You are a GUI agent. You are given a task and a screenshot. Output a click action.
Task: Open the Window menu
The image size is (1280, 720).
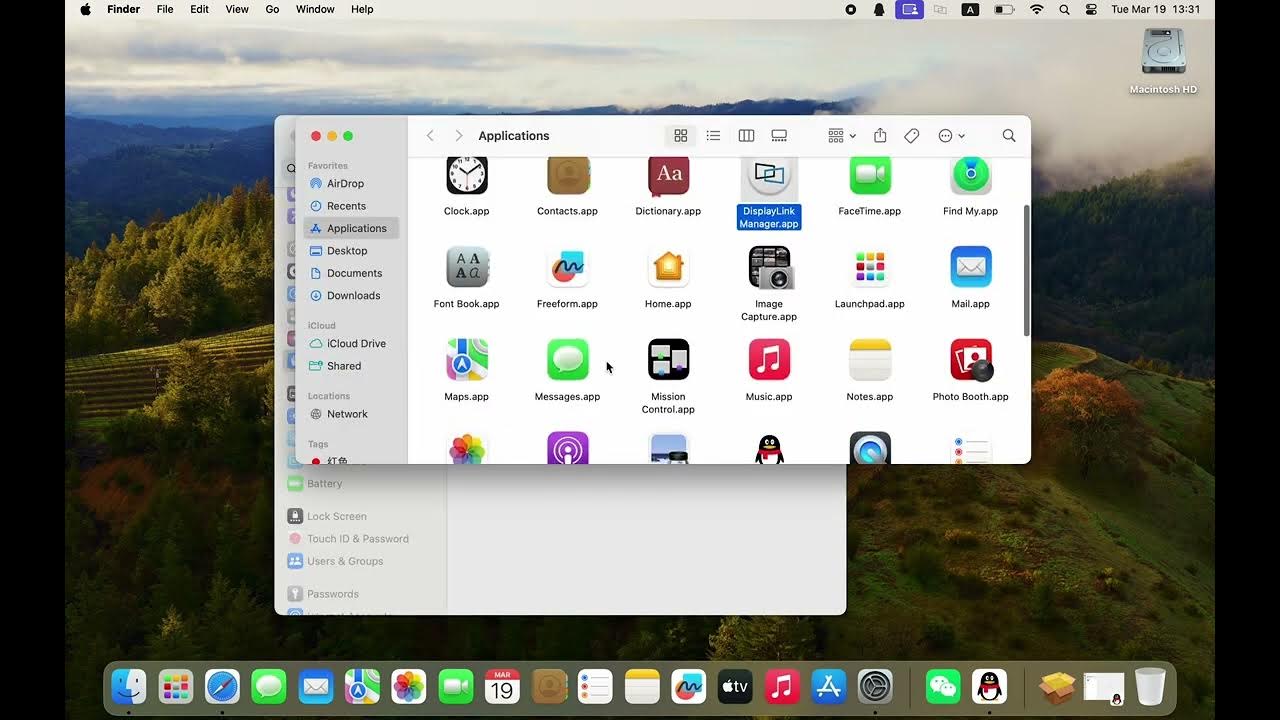pyautogui.click(x=315, y=9)
